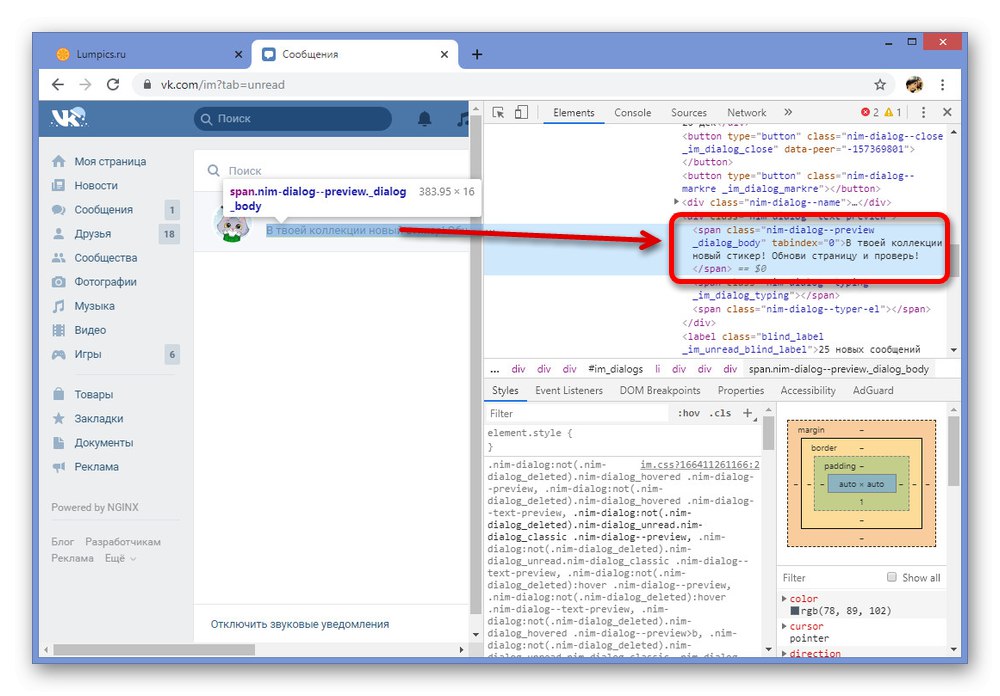This screenshot has height=696, width=1000.
Task: Expand Ещё footer dropdown
Action: (121, 558)
